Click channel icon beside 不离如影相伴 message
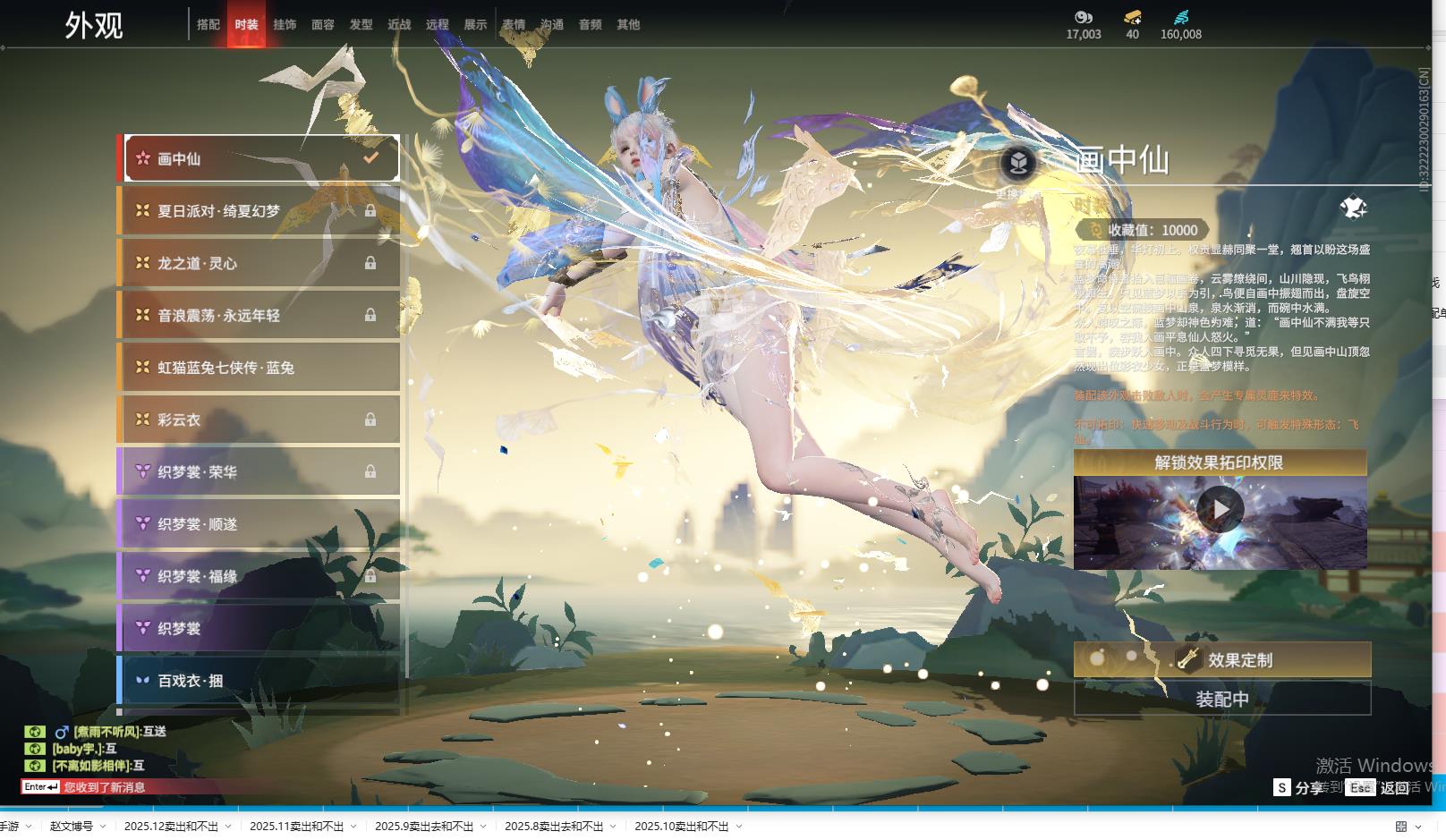This screenshot has width=1446, height=840. click(x=35, y=766)
